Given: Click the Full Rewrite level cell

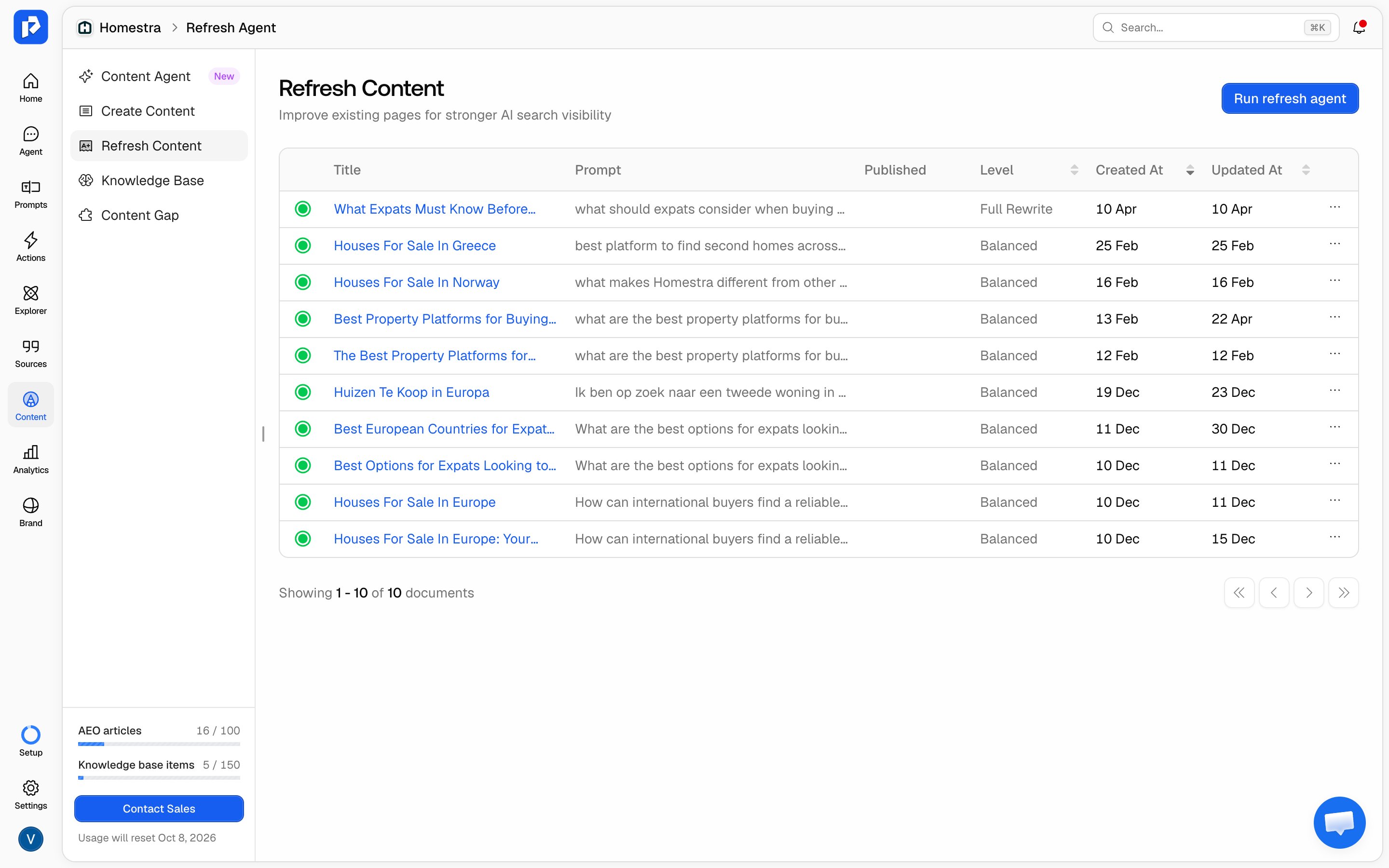Looking at the screenshot, I should pos(1016,209).
